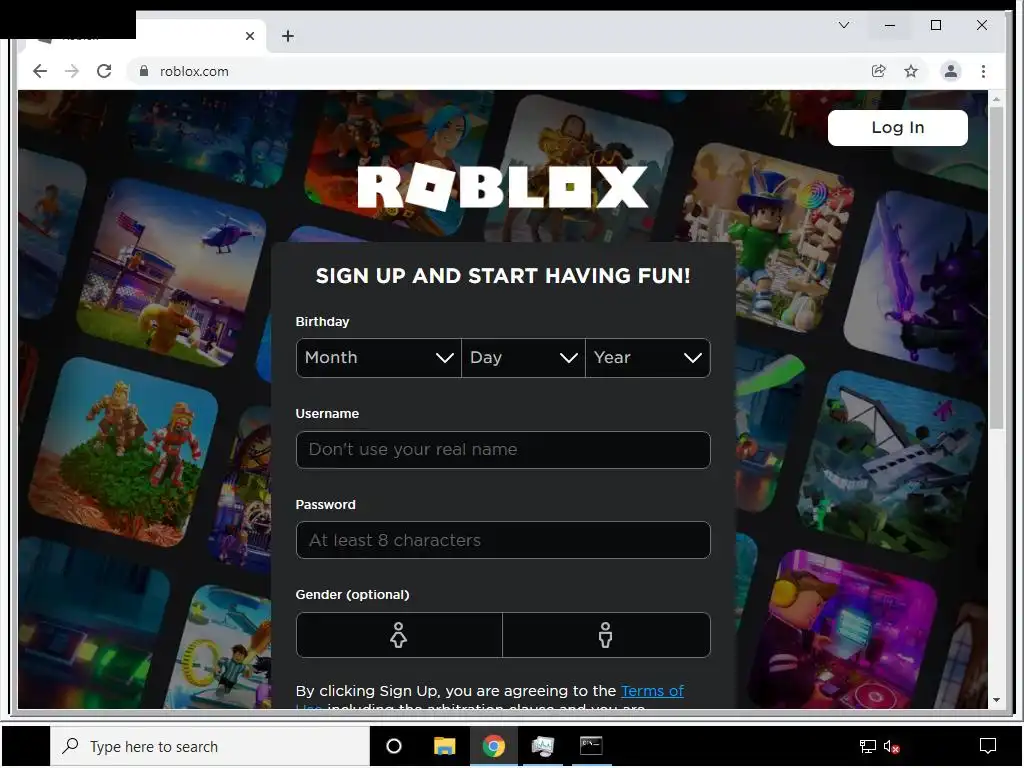Image resolution: width=1024 pixels, height=768 pixels.
Task: Click the page vertical scrollbar thumb
Action: point(996,268)
